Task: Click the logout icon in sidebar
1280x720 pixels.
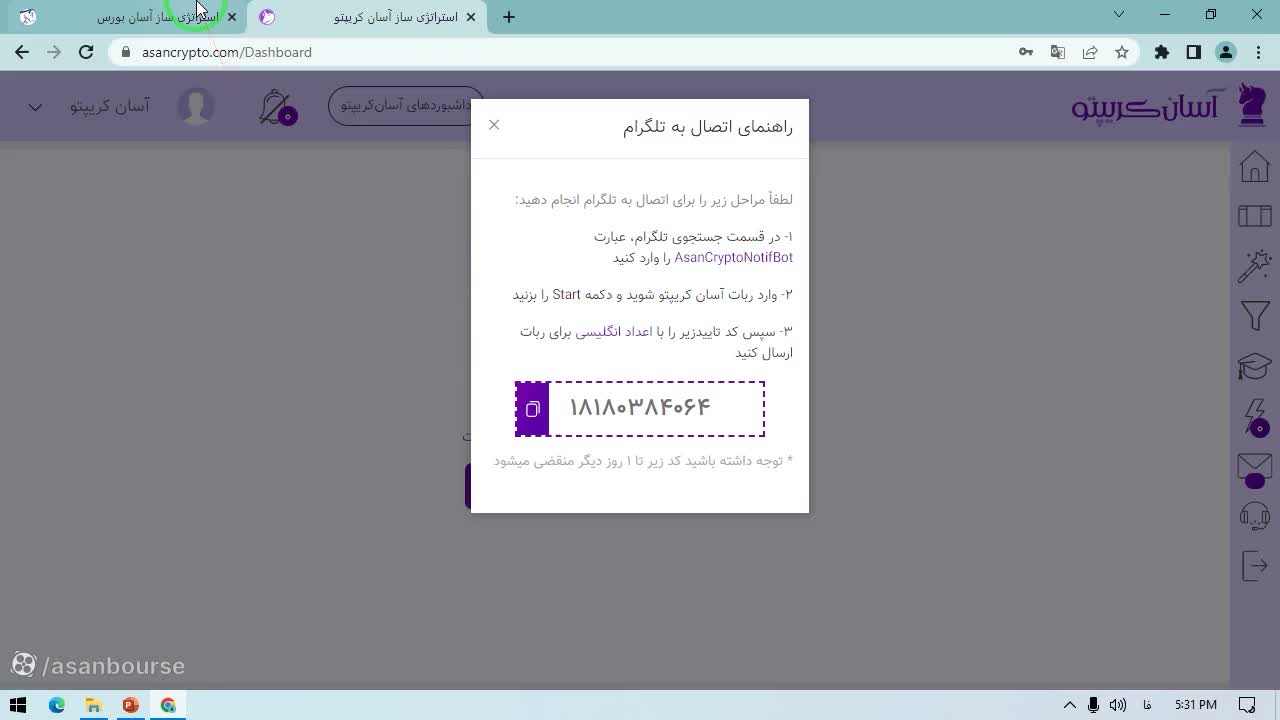Action: 1254,566
